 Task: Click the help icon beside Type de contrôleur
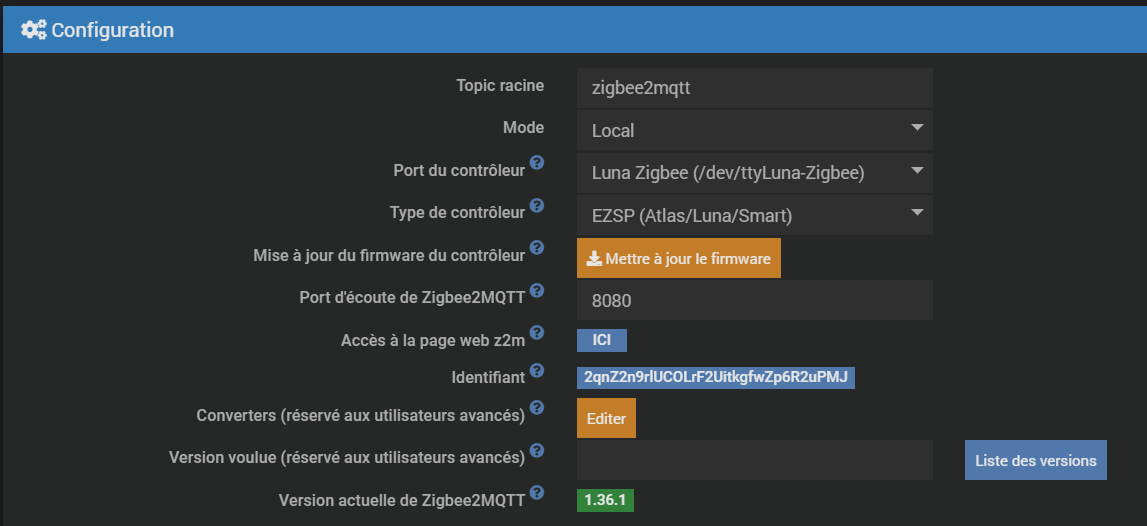(536, 205)
